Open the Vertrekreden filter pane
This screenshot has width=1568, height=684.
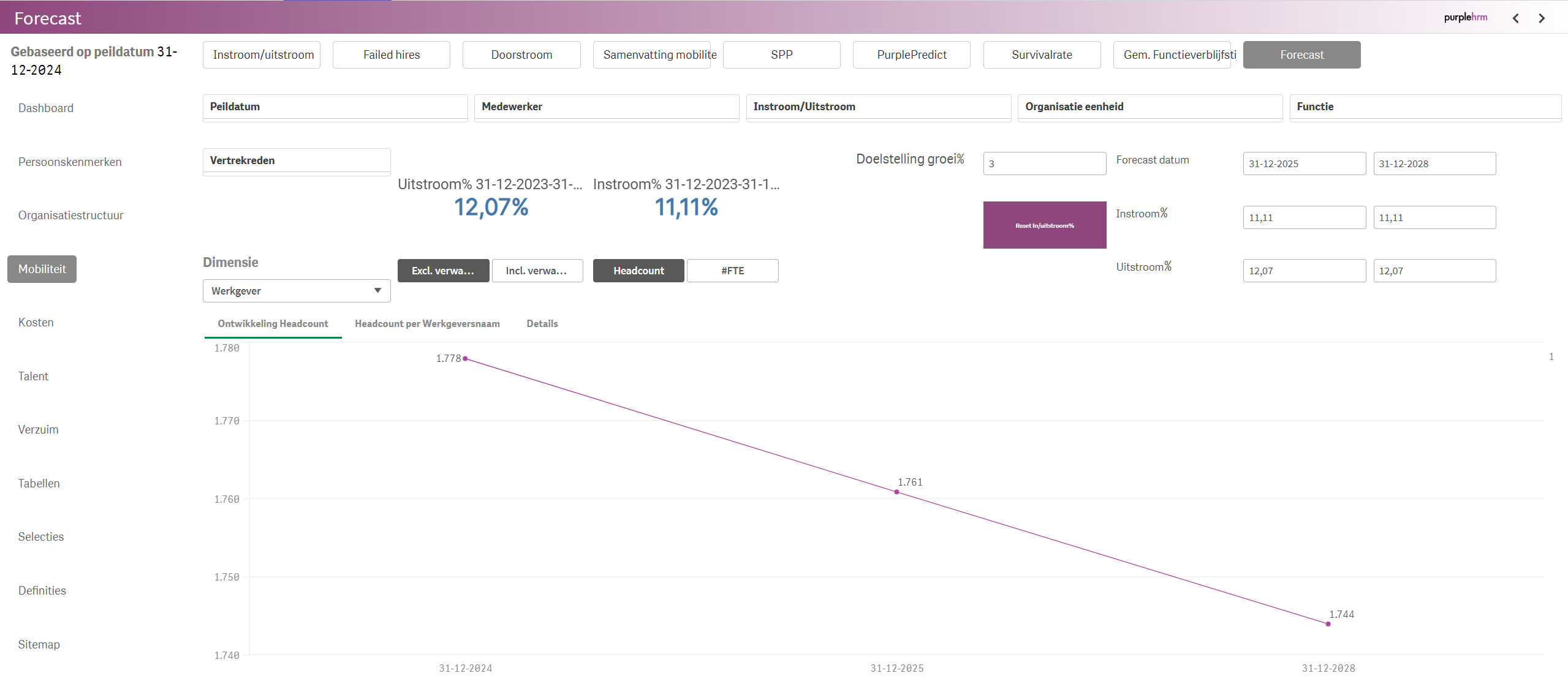297,161
